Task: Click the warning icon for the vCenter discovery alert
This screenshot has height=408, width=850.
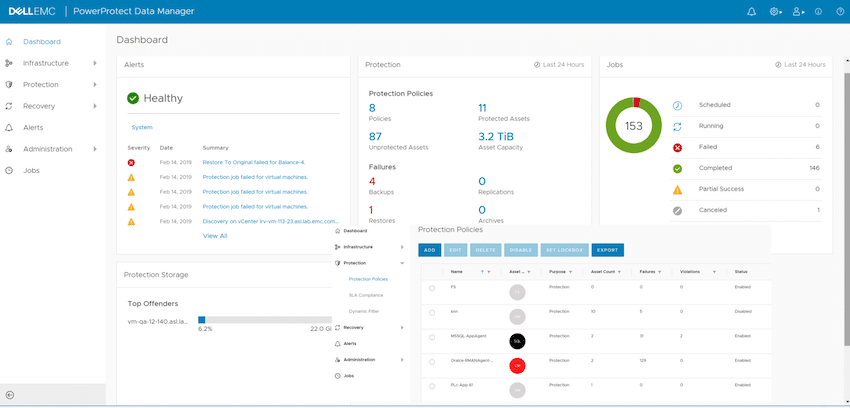Action: pyautogui.click(x=131, y=222)
